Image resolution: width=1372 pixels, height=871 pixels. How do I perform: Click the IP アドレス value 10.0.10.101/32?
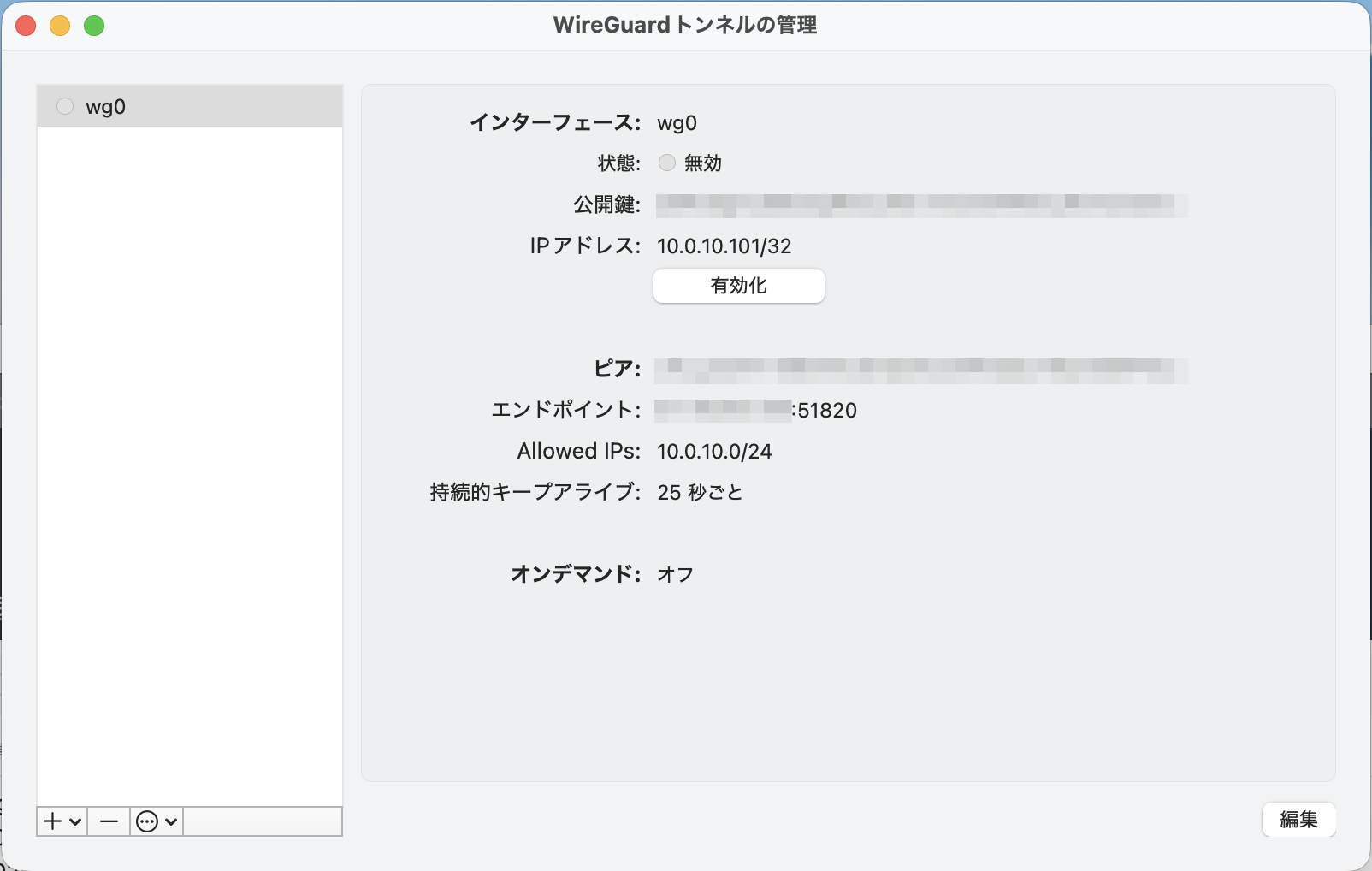(x=723, y=246)
